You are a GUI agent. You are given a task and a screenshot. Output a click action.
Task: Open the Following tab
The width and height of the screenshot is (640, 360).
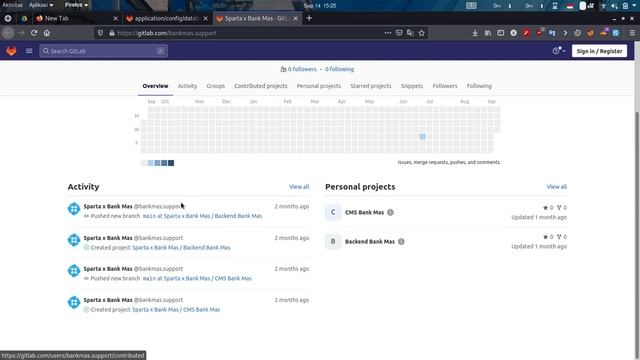pos(479,86)
